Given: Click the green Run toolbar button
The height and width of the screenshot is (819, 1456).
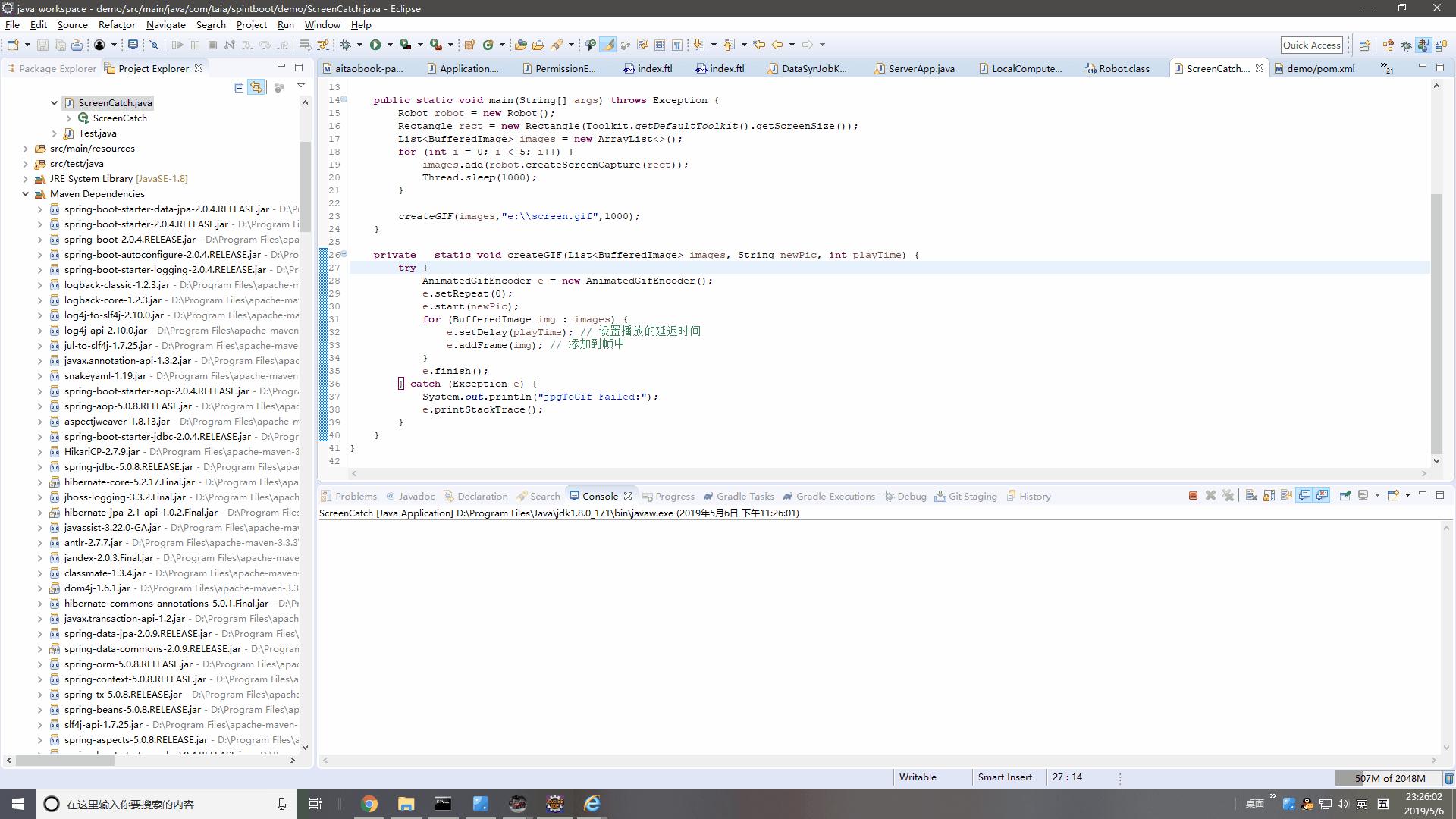Looking at the screenshot, I should click(x=375, y=45).
